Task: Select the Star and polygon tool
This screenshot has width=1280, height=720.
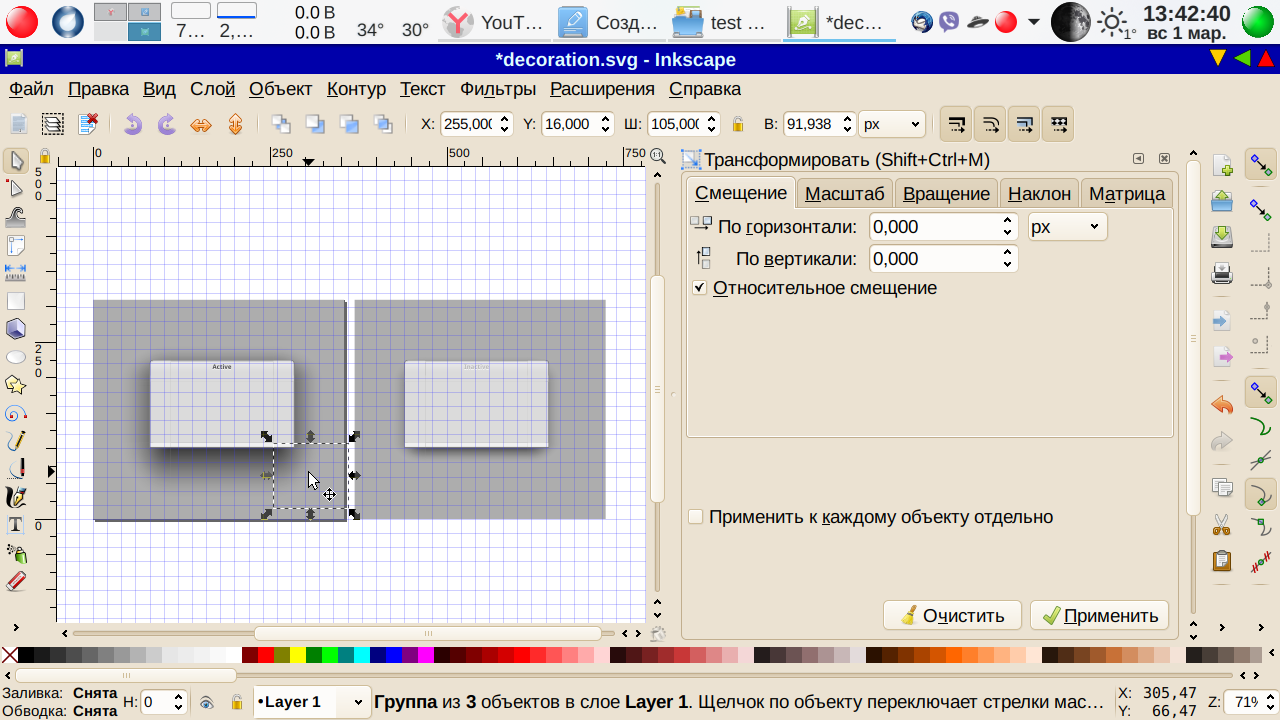Action: coord(16,385)
